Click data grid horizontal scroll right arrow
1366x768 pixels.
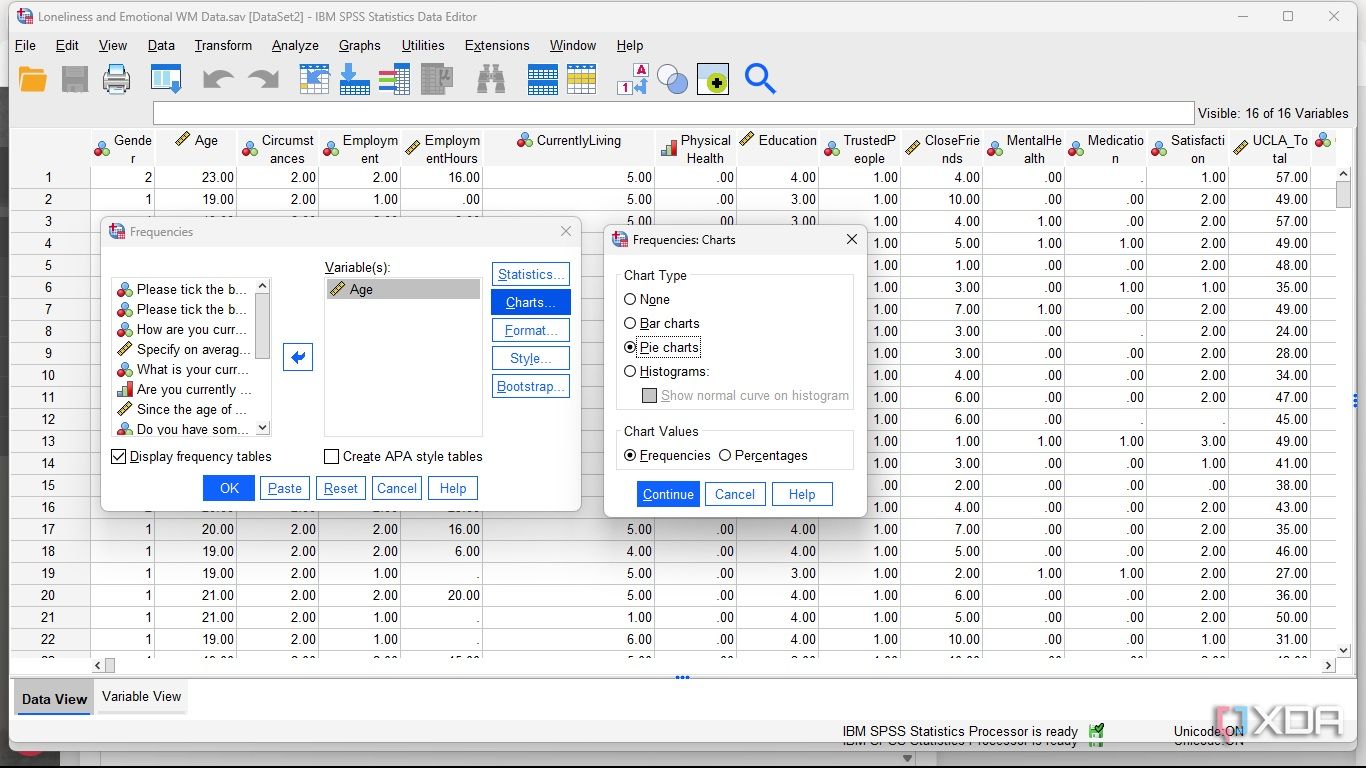tap(1329, 665)
